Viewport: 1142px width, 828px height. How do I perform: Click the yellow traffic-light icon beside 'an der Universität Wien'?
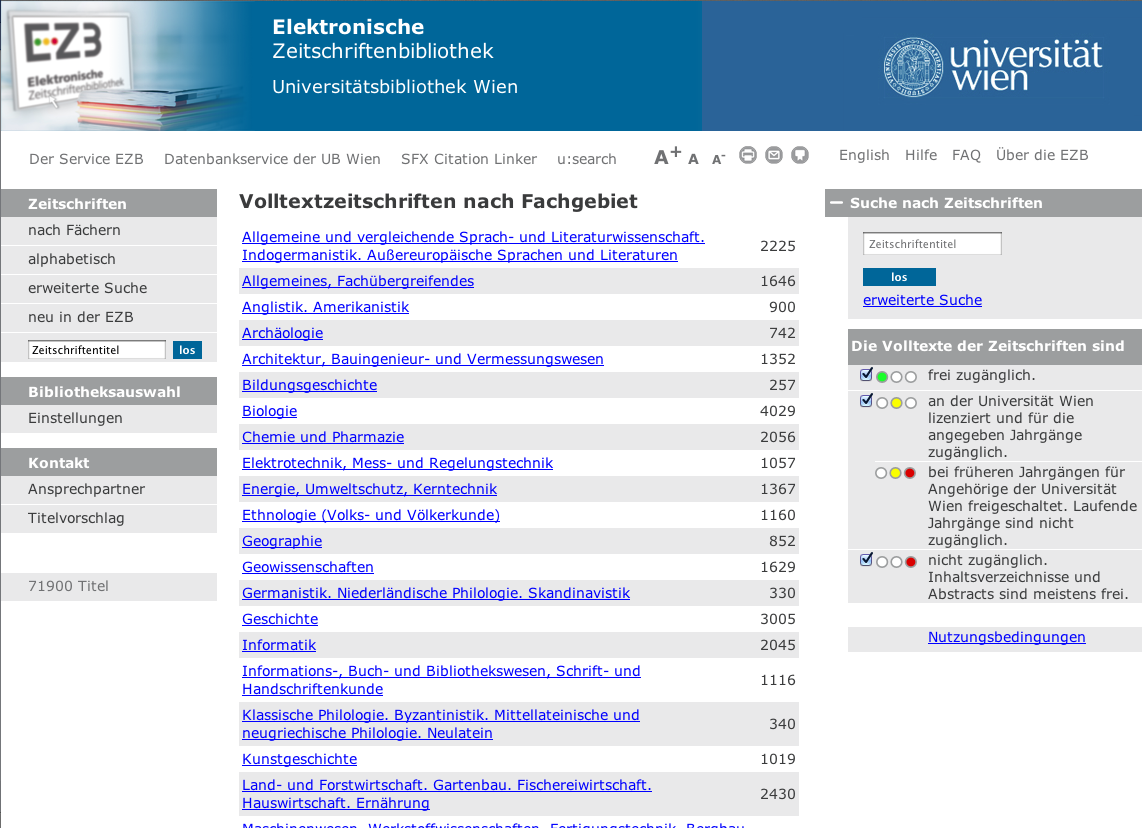tap(896, 403)
